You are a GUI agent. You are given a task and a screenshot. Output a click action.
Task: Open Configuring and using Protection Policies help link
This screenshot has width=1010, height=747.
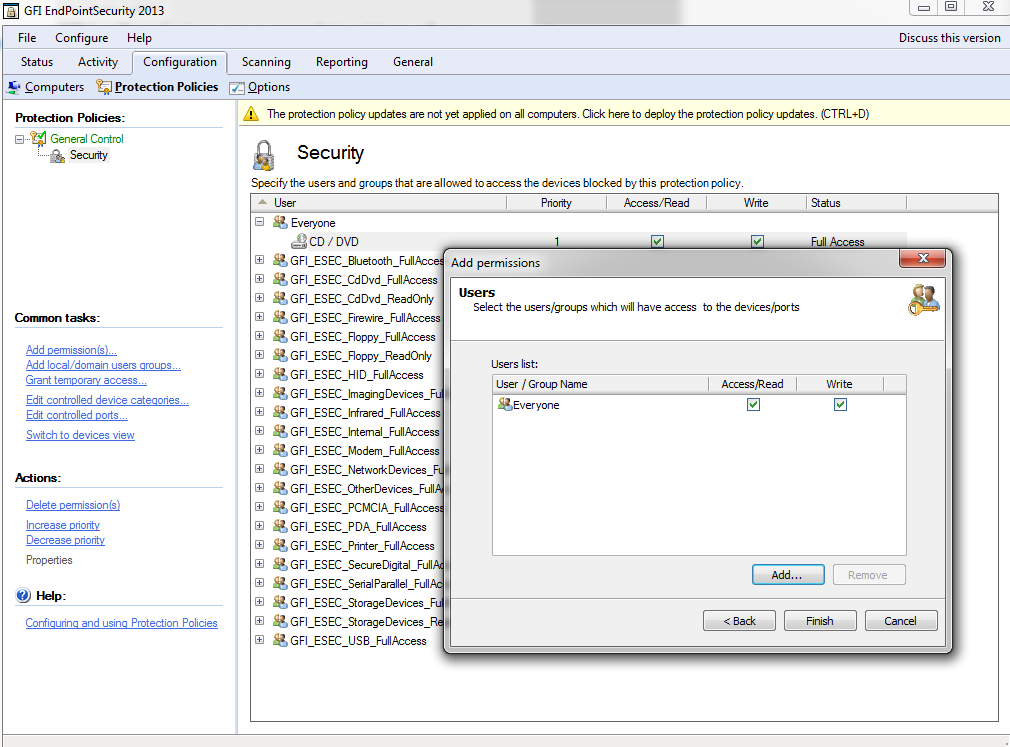click(x=122, y=623)
